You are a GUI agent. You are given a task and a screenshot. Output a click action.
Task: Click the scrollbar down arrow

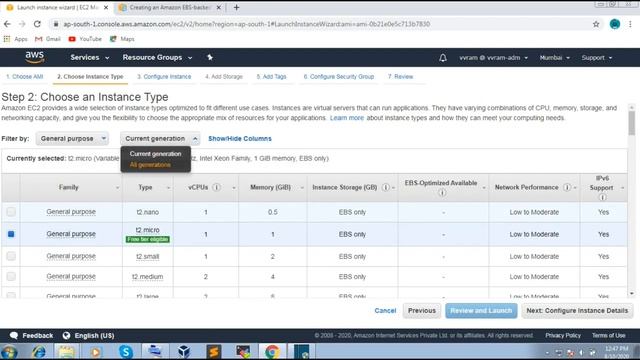[x=632, y=293]
